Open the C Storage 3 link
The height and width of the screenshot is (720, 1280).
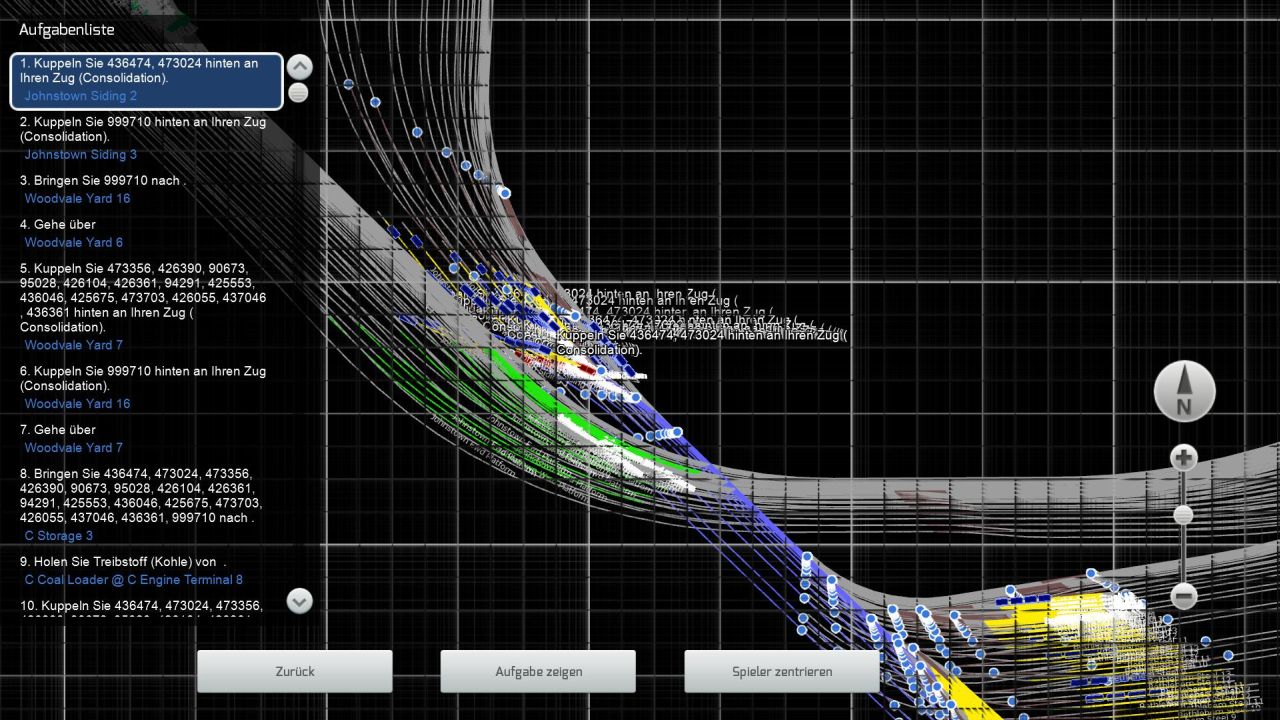click(x=59, y=536)
